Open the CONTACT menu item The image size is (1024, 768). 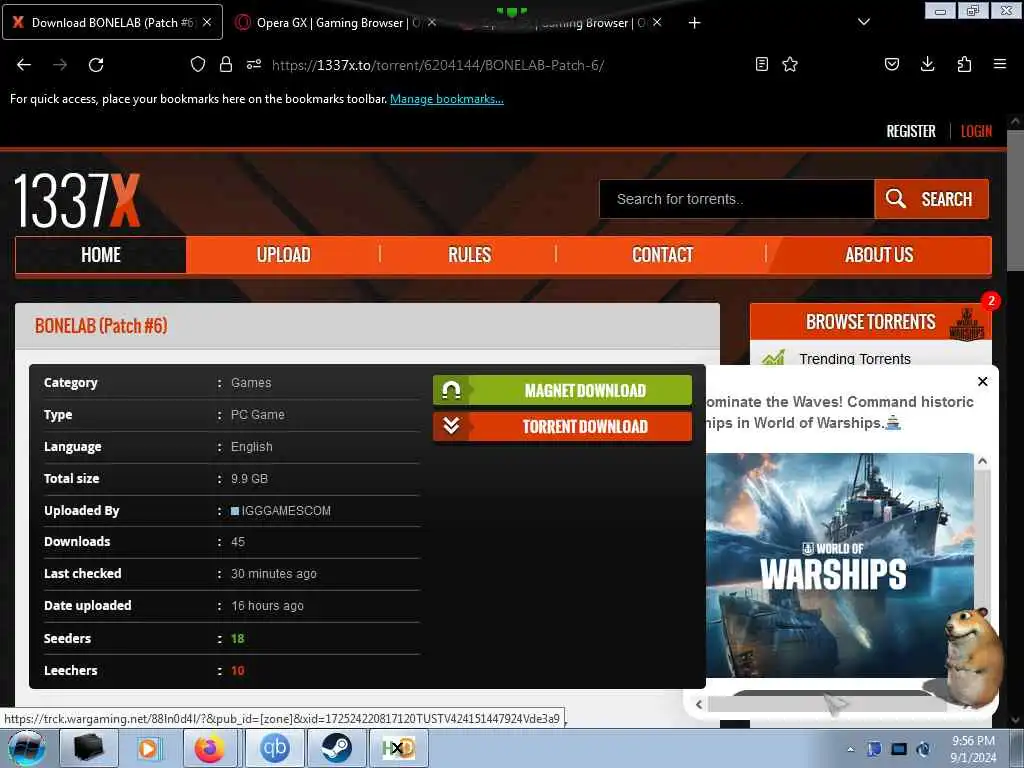tap(662, 255)
